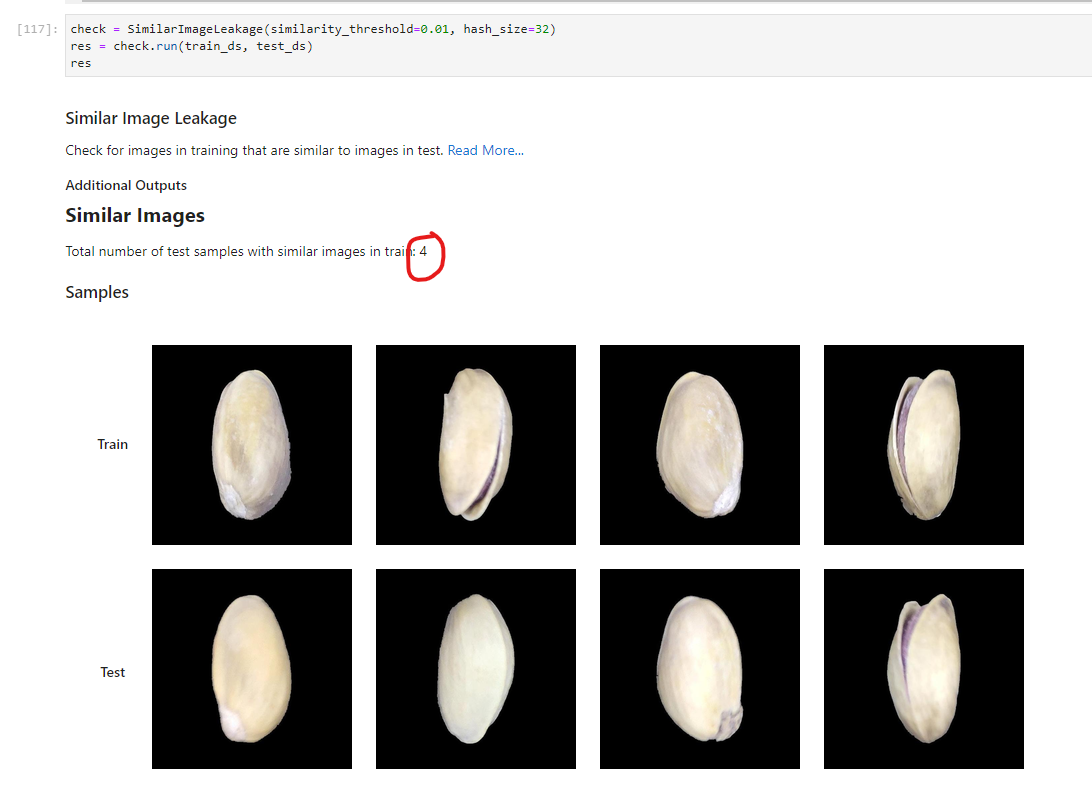The image size is (1092, 804).
Task: Open the Read More documentation link
Action: click(485, 150)
